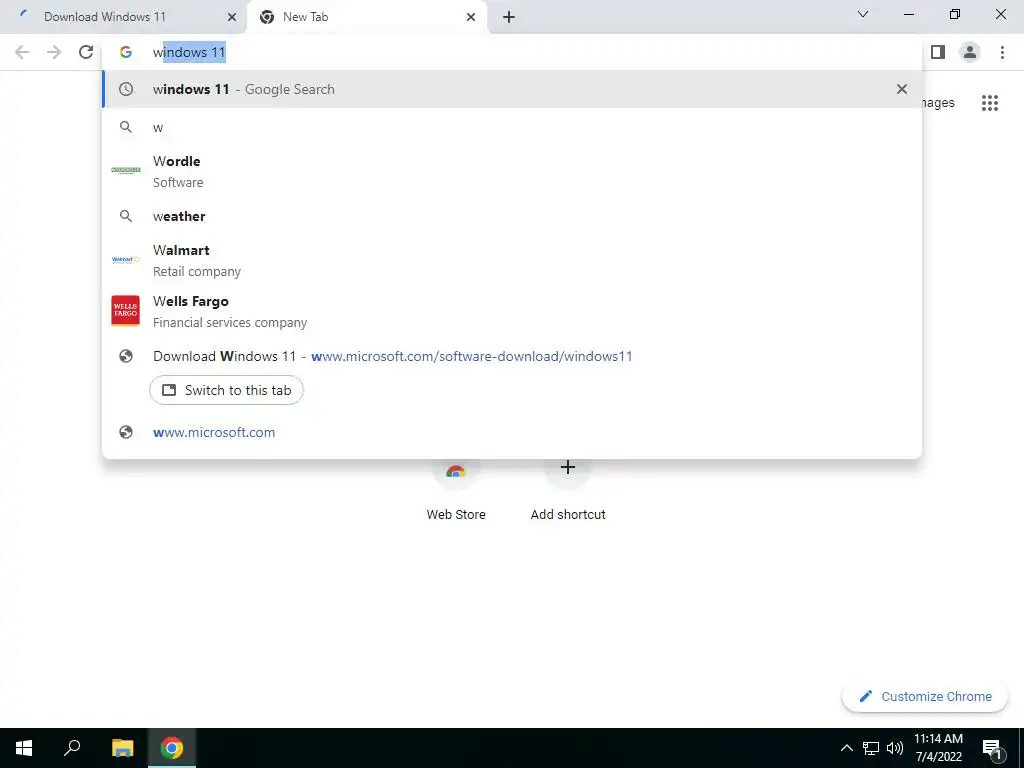Screen dimensions: 1024x768
Task: Open the clock showing 11:14 AM
Action: pyautogui.click(x=938, y=748)
